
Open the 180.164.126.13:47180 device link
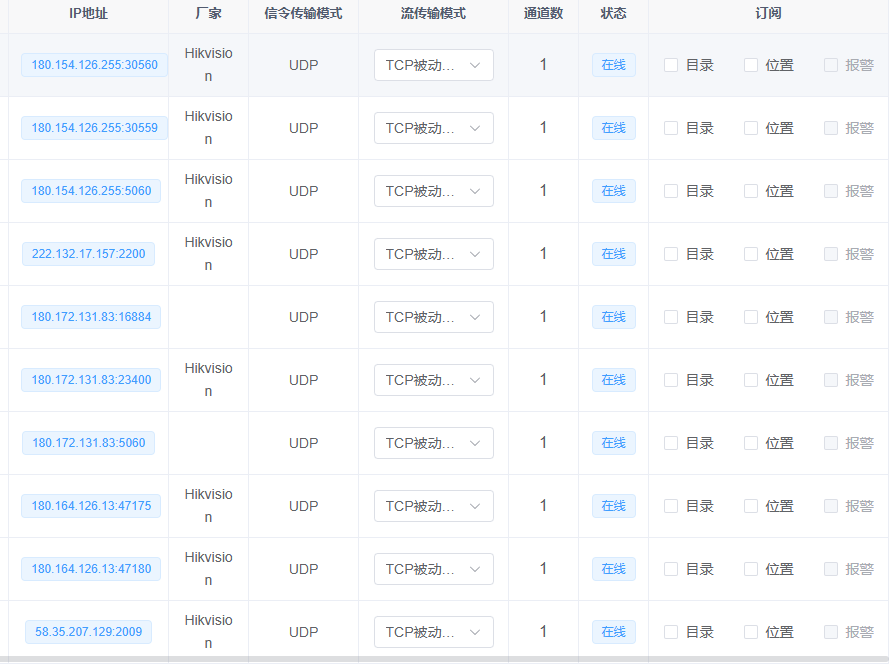pos(90,569)
